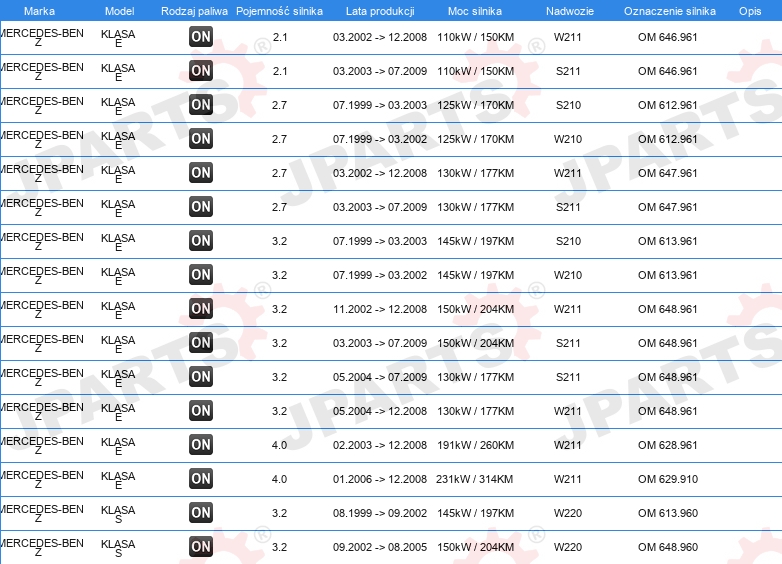Click ON fuel icon in OM 613.961 S210 row
The width and height of the screenshot is (782, 564).
pyautogui.click(x=201, y=241)
